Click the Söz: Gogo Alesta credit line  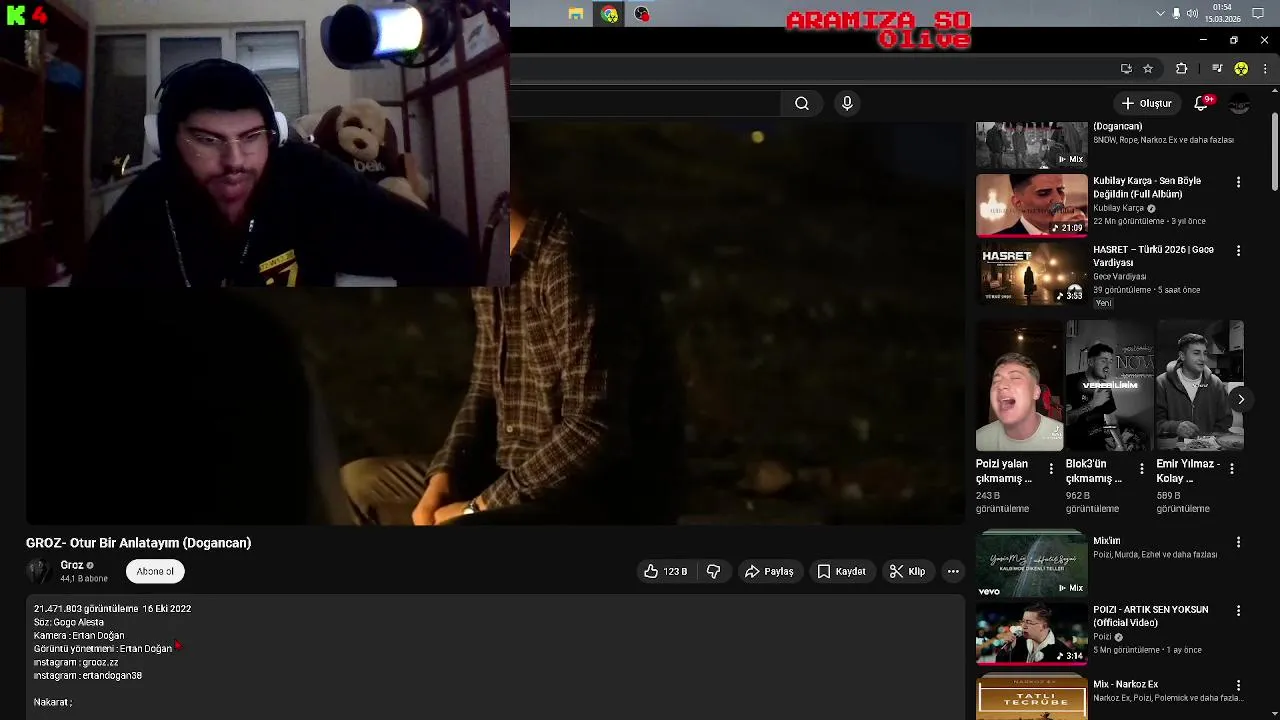pos(69,622)
